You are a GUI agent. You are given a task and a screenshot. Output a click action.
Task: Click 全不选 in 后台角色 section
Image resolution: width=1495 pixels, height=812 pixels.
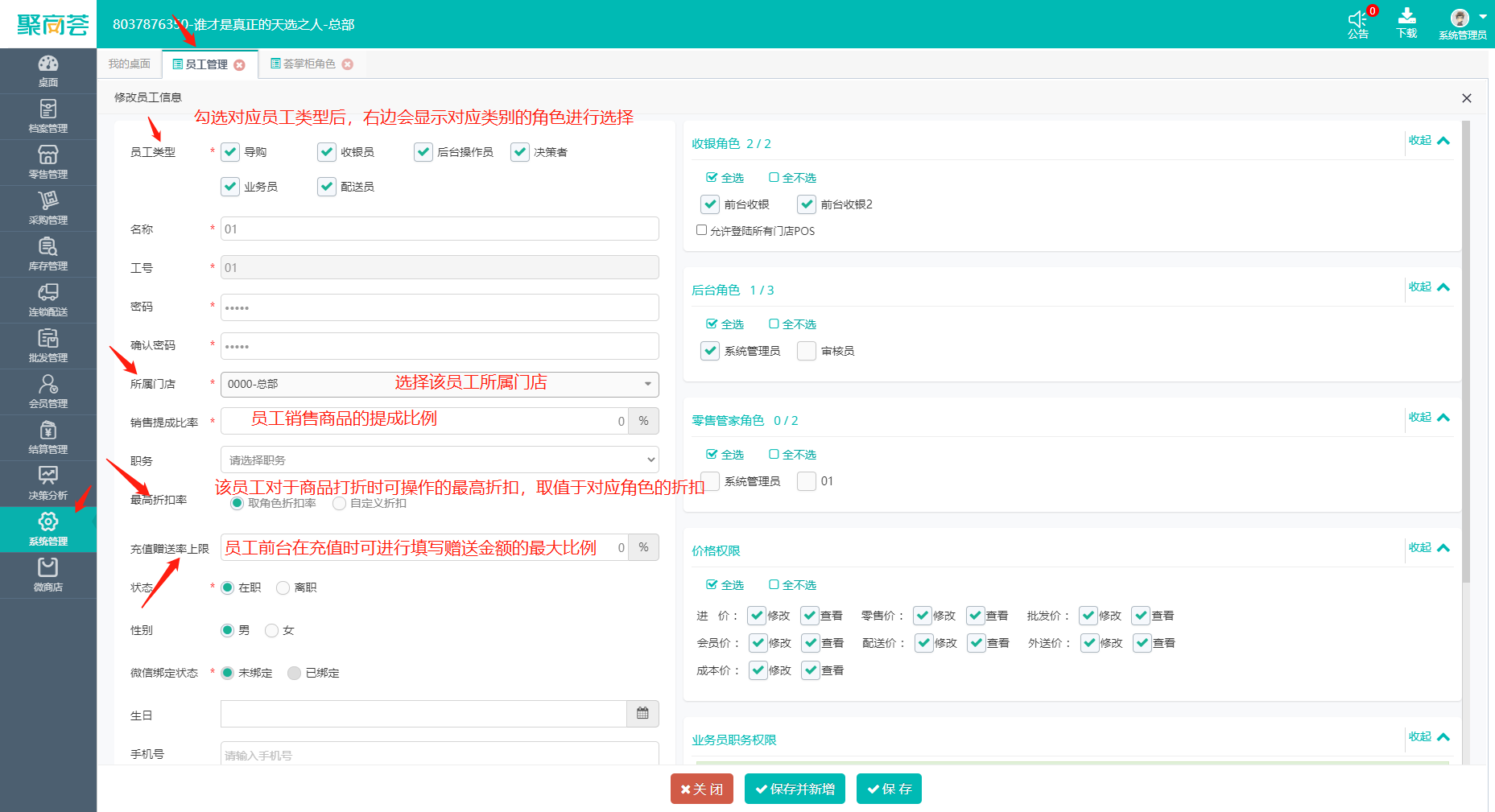[792, 324]
